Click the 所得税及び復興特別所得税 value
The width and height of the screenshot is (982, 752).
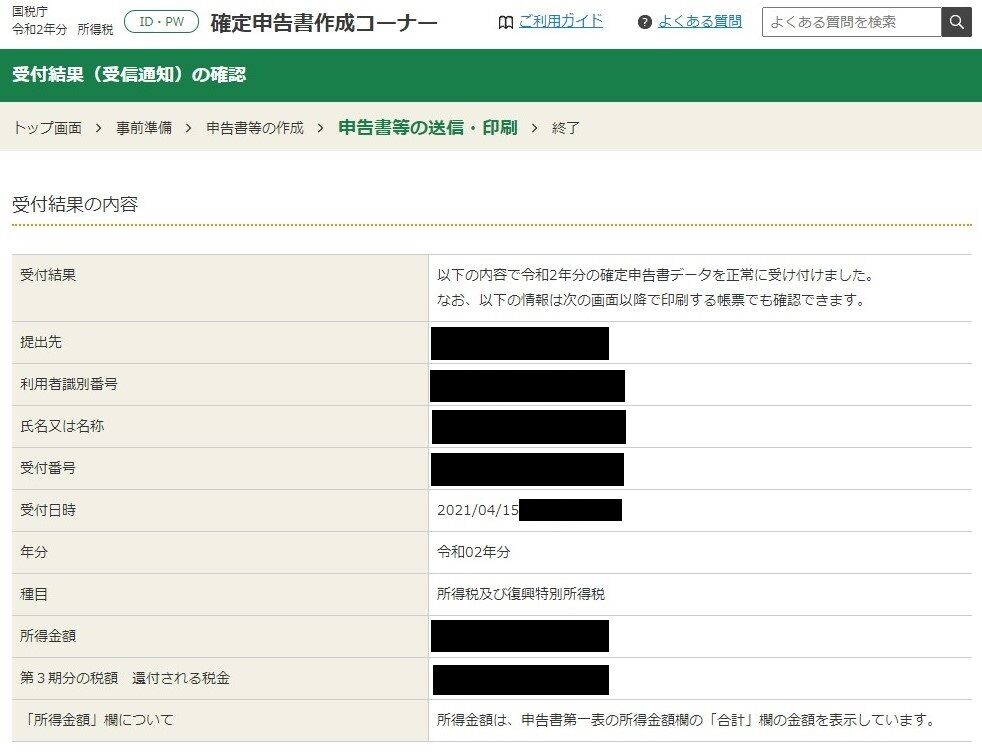point(521,594)
